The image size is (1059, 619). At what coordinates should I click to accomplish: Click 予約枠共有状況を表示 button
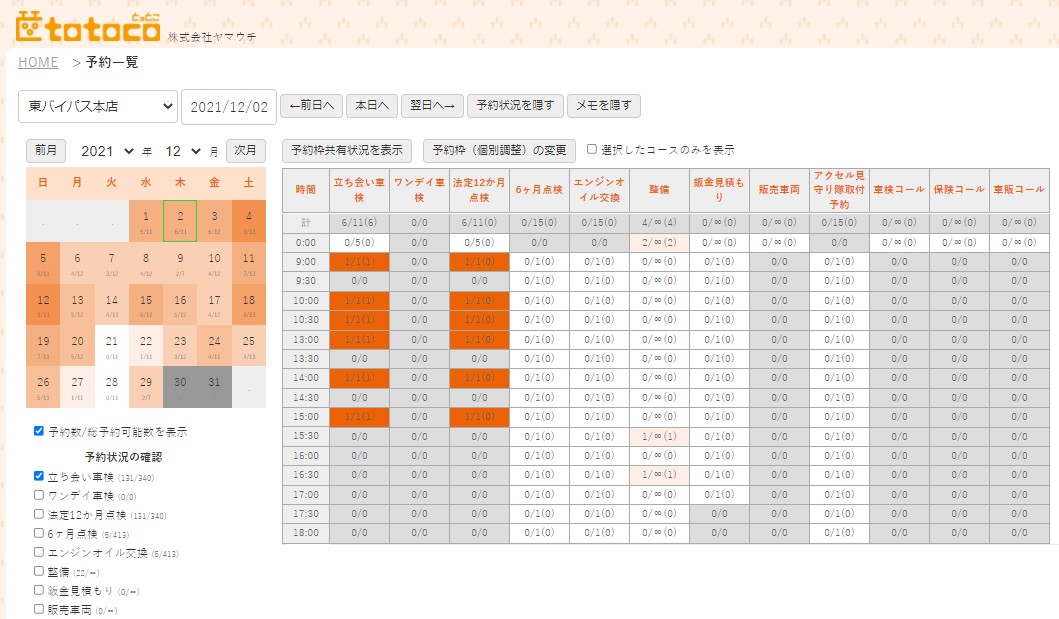[347, 151]
